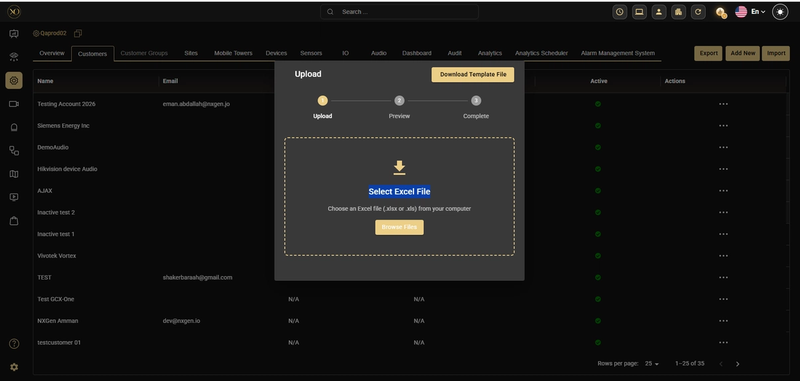Switch to the Overview tab
The width and height of the screenshot is (800, 381).
coord(52,53)
